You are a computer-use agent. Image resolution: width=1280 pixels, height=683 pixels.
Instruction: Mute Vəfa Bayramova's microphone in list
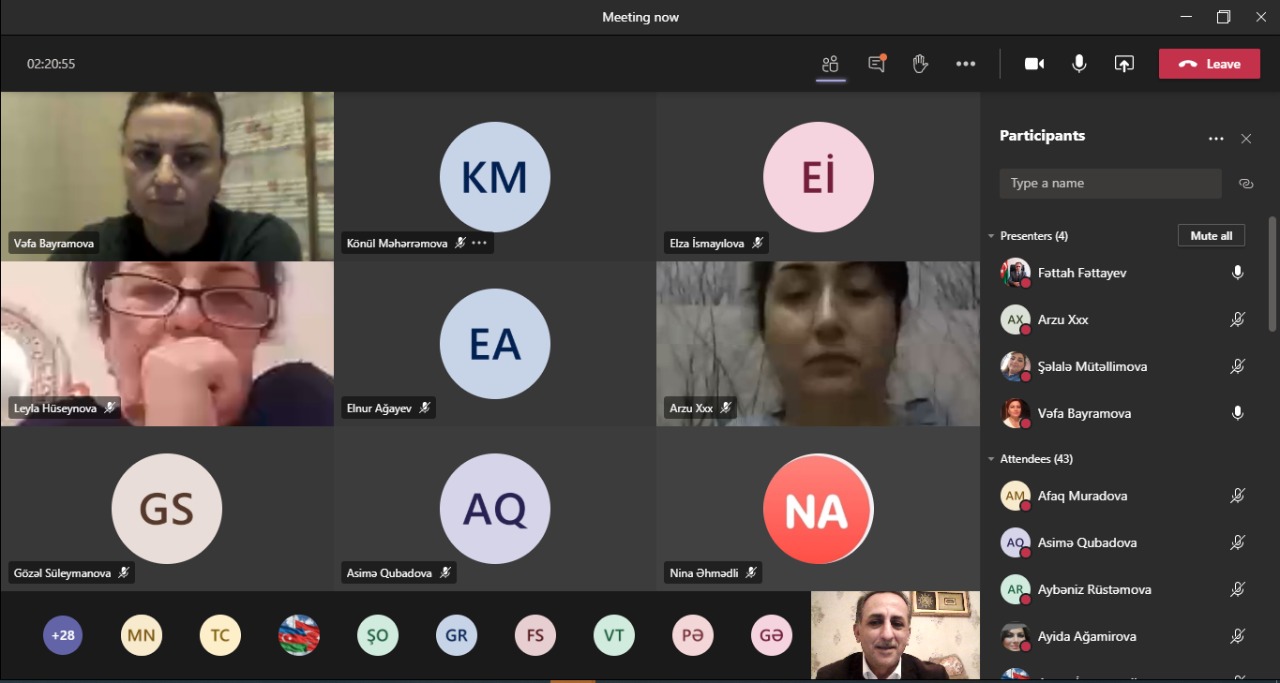[1237, 413]
